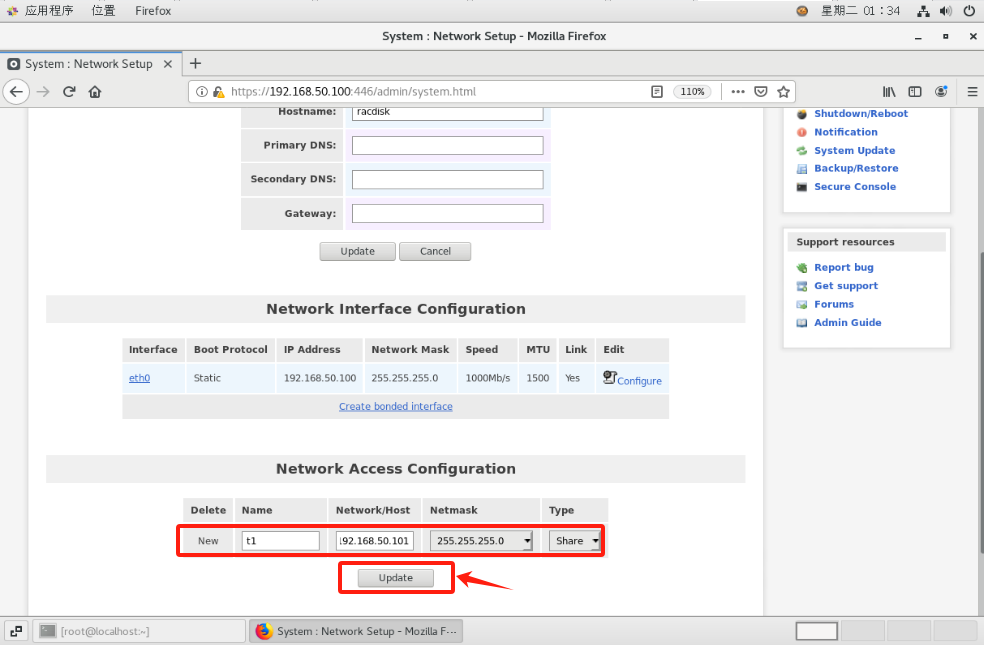Open the power menu icon in top bar
The image size is (984, 645).
point(970,11)
